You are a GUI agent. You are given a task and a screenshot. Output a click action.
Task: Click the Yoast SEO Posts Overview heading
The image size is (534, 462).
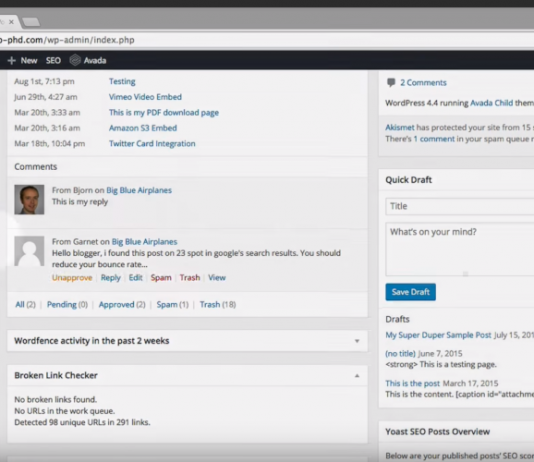[x=437, y=432]
